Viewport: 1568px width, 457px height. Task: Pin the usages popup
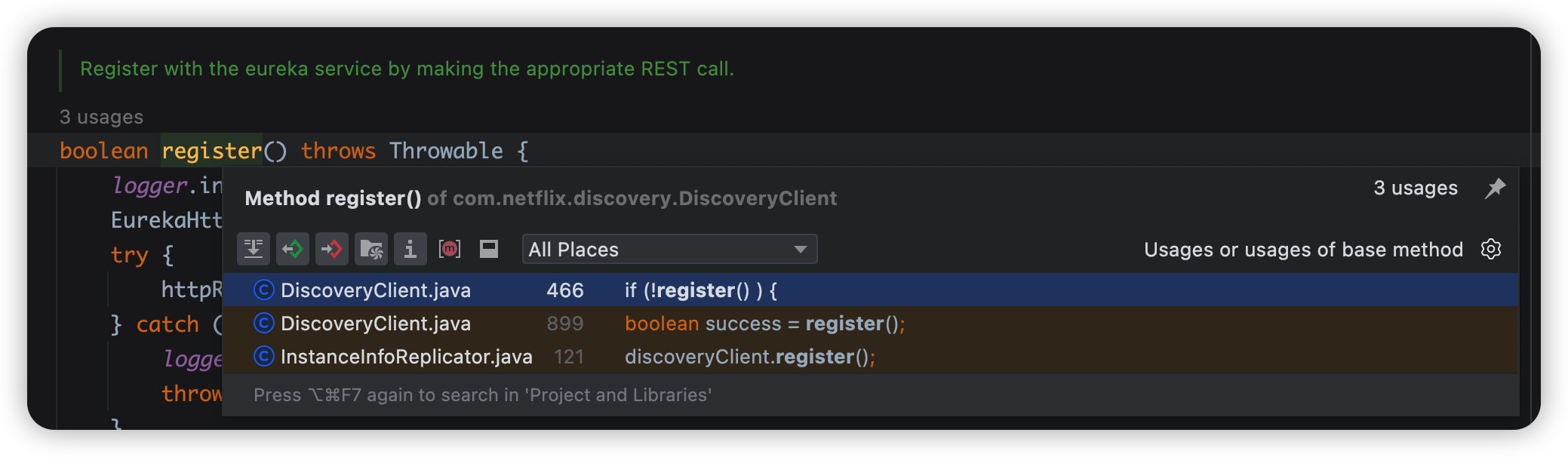coord(1495,188)
